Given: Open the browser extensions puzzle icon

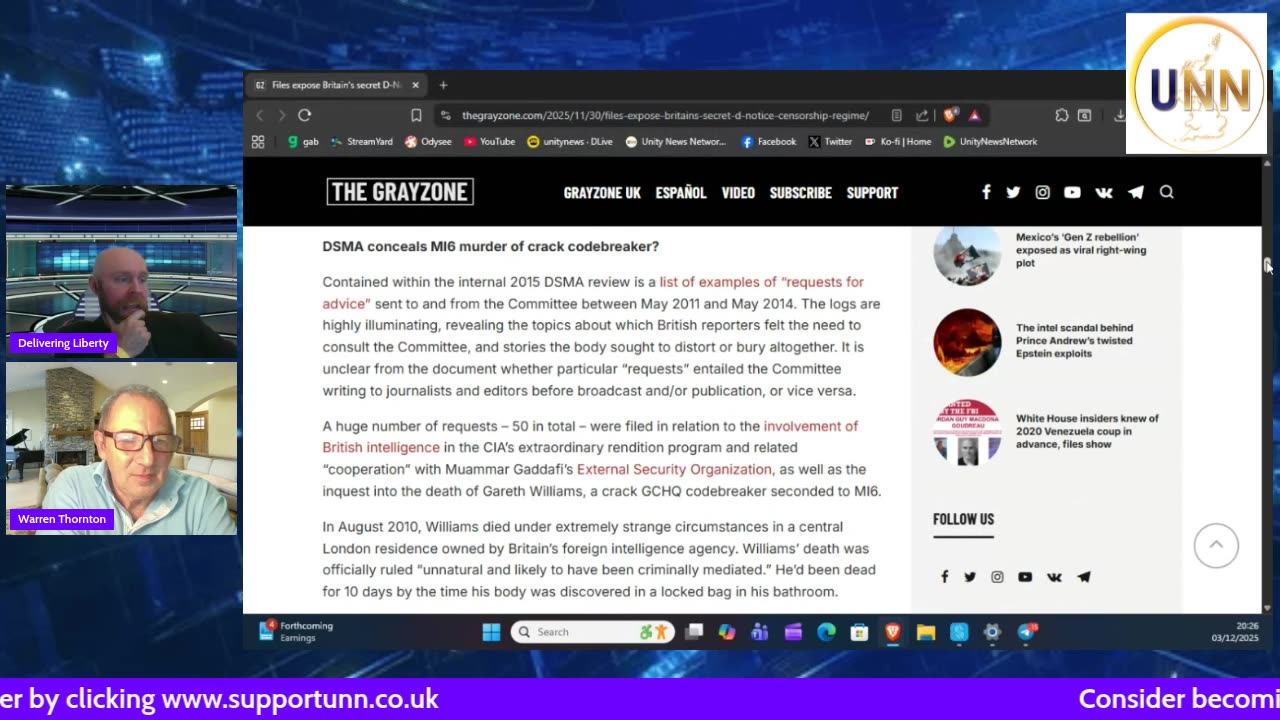Looking at the screenshot, I should coord(1062,115).
